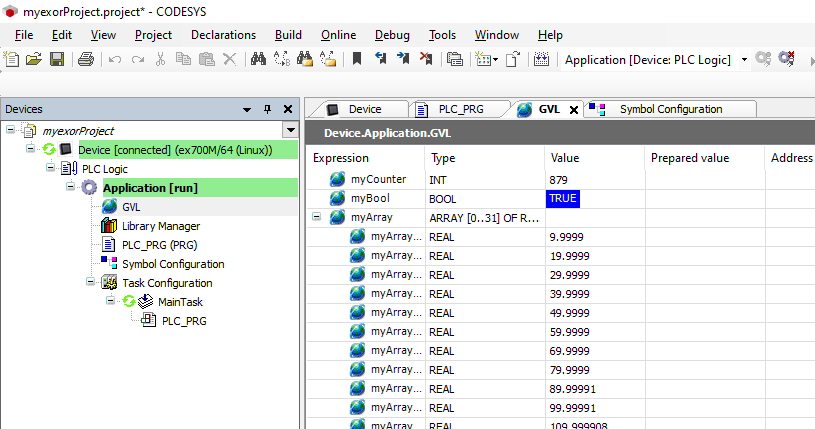Pin the Devices panel with the pushpin icon
The width and height of the screenshot is (815, 429).
coord(267,109)
